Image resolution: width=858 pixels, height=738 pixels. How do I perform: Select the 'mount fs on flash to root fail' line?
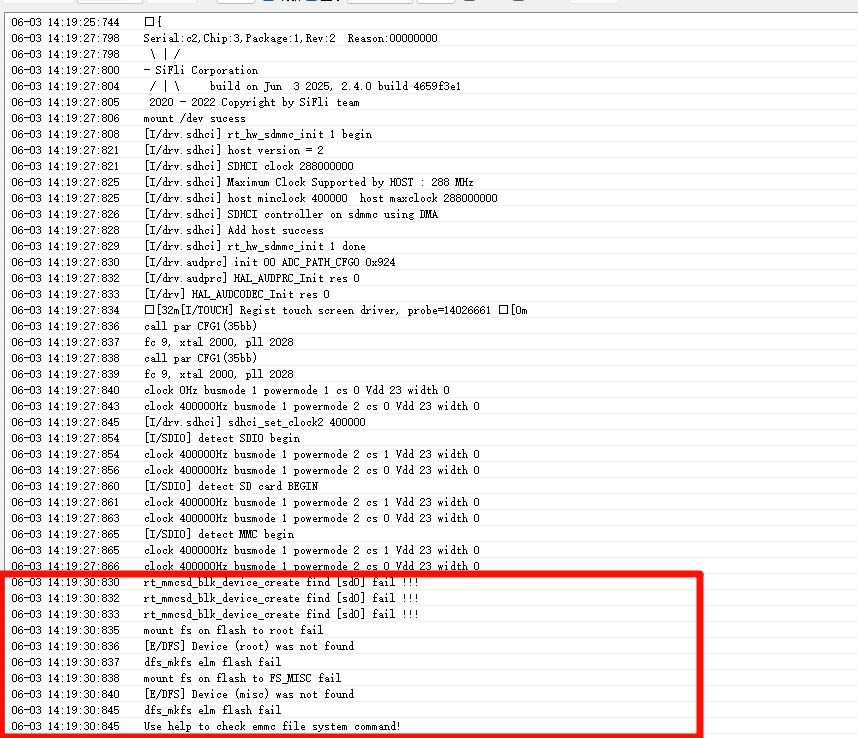point(233,630)
